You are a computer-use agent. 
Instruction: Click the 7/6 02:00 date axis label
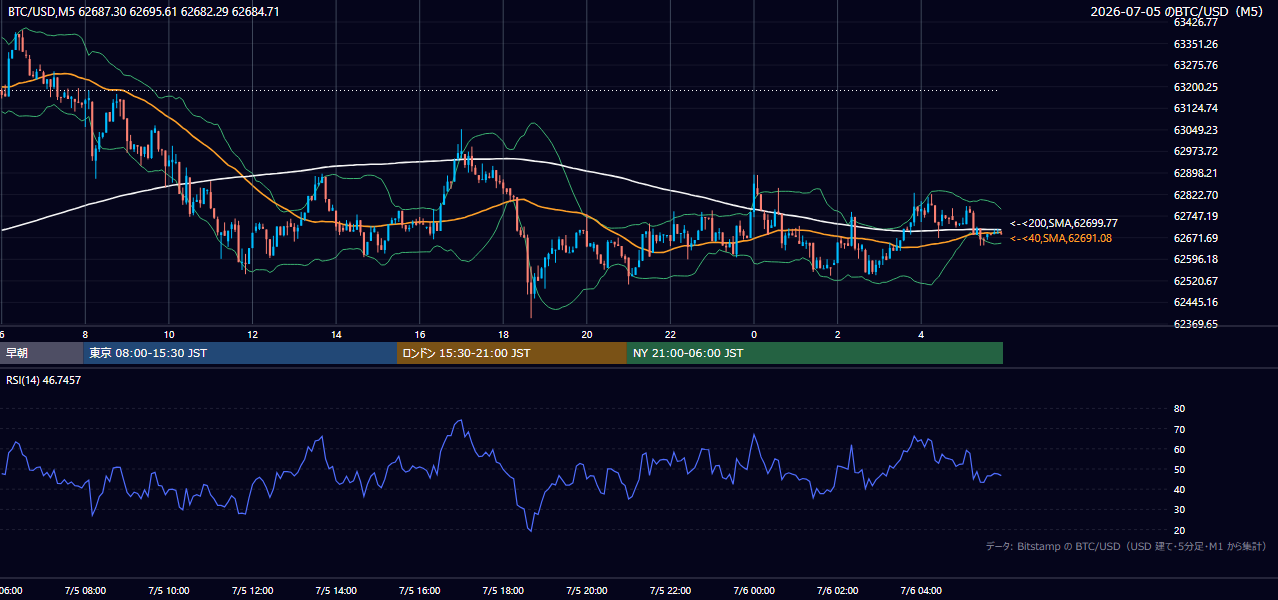[x=838, y=591]
